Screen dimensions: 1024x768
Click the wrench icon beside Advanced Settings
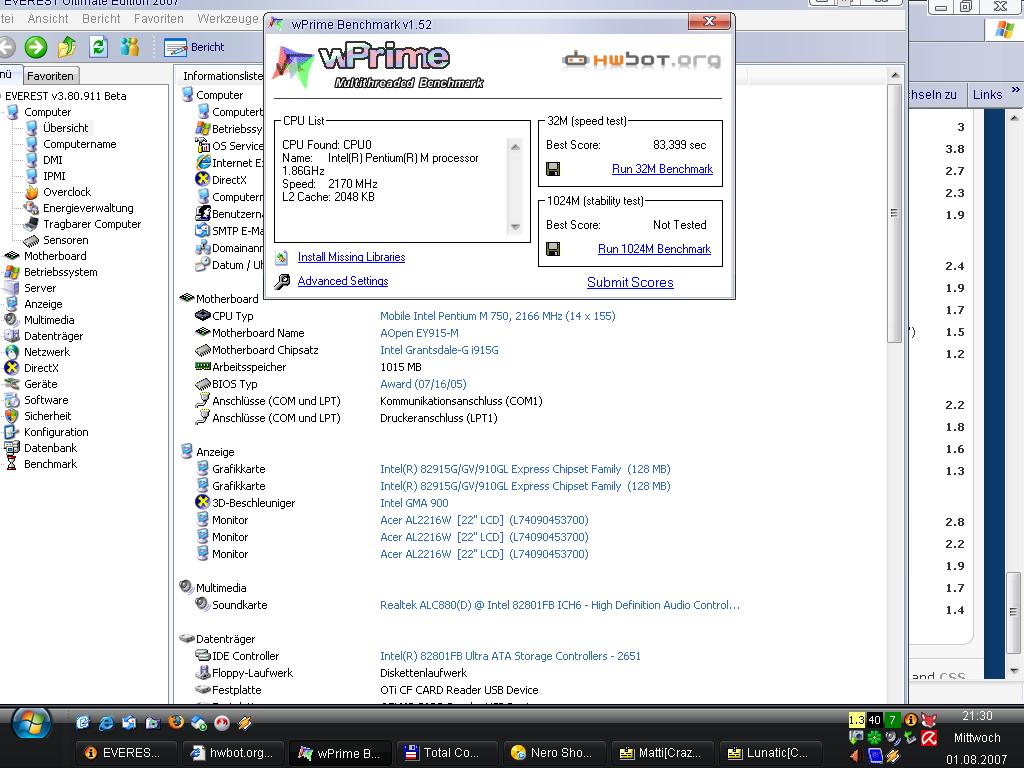point(281,281)
